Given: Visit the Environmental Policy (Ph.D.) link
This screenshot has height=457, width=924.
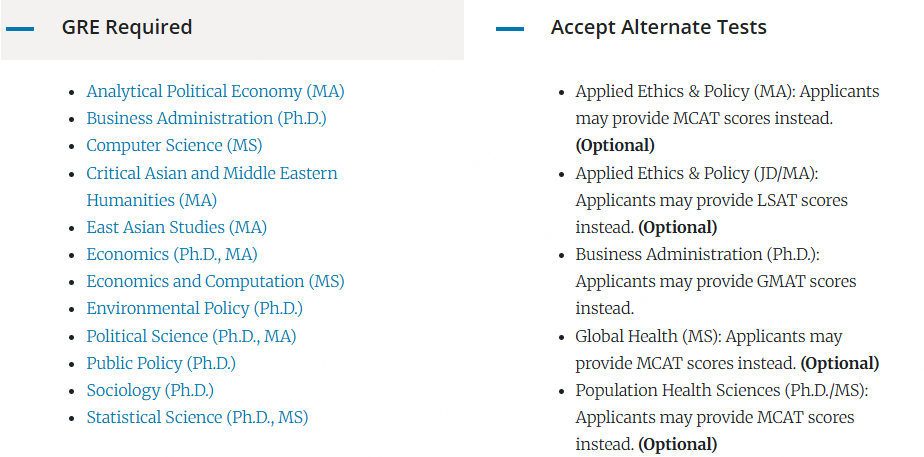Looking at the screenshot, I should pyautogui.click(x=194, y=309).
